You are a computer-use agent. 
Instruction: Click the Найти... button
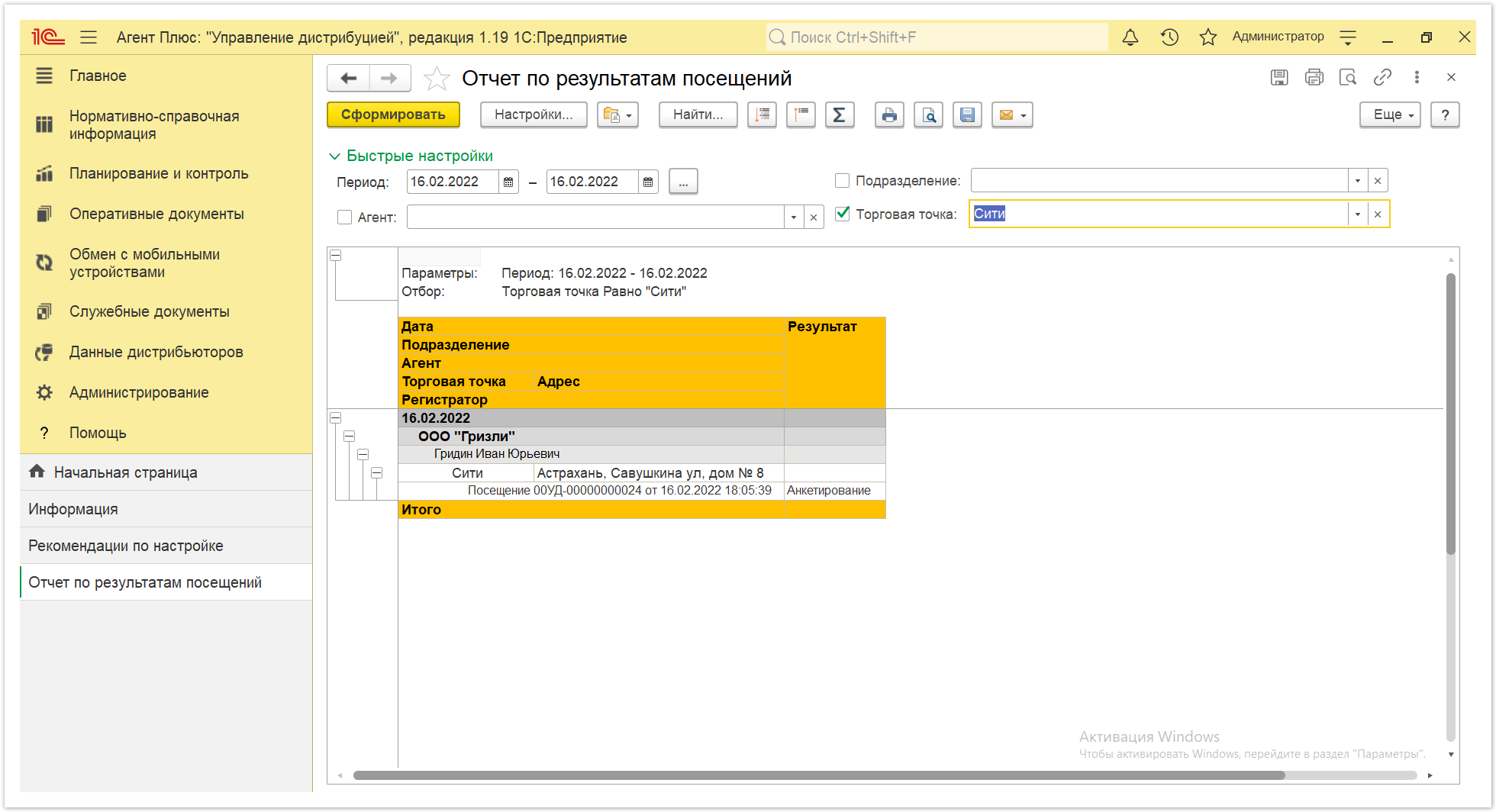point(698,115)
